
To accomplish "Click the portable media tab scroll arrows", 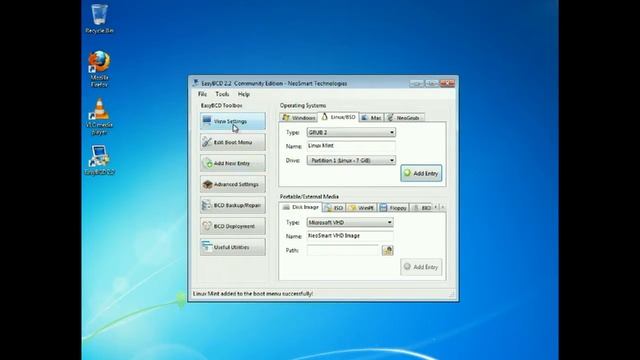I will (x=439, y=207).
